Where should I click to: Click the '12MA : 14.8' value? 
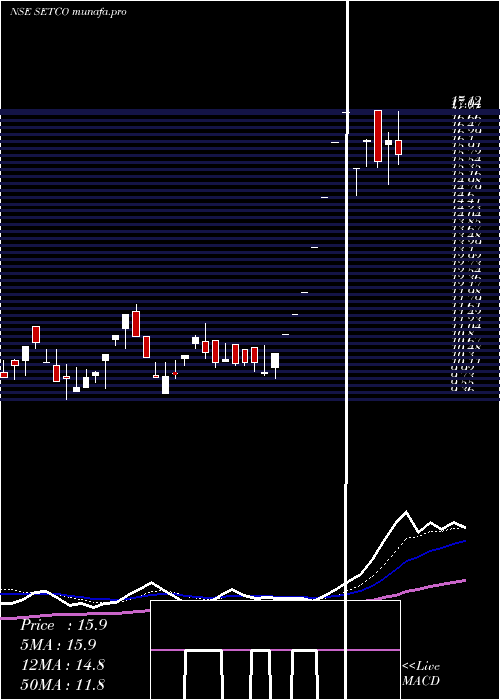[63, 664]
